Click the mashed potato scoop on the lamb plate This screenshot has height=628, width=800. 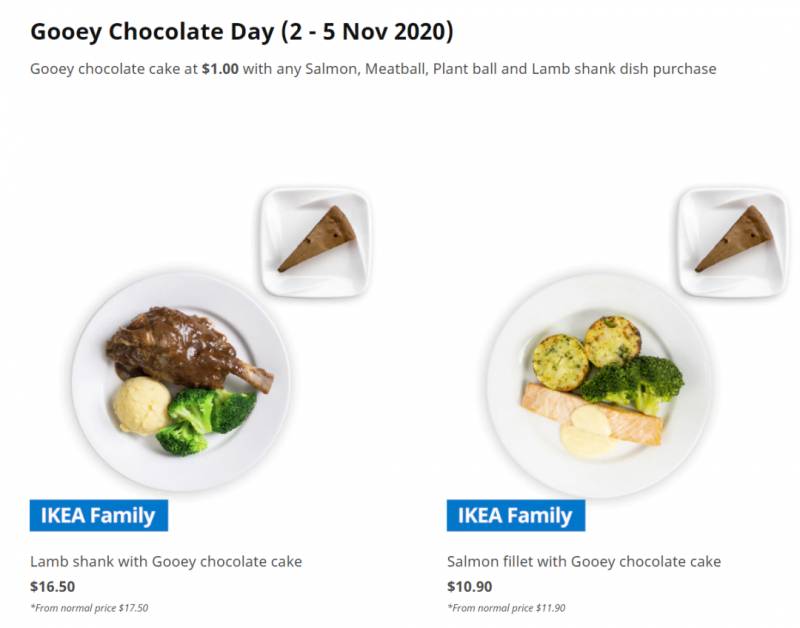141,404
